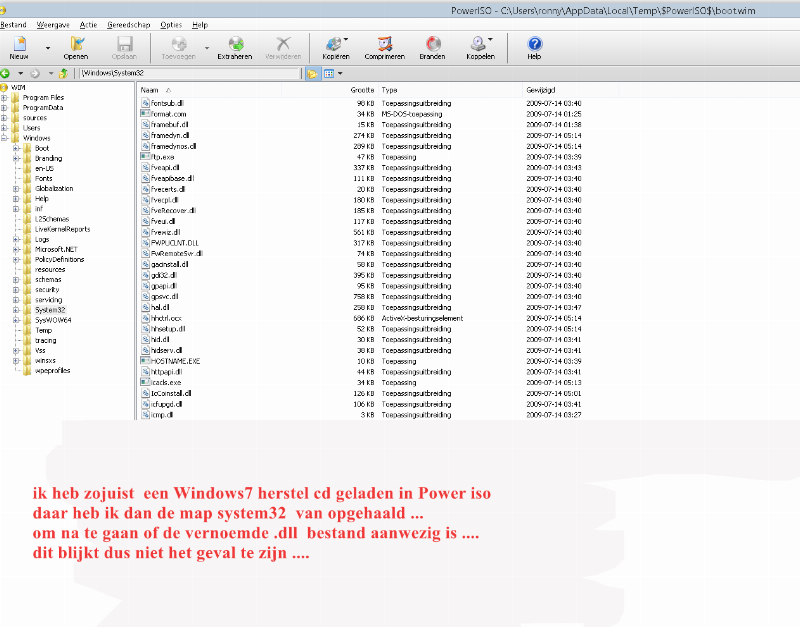Click the Branden toolbar icon
800x627 pixels.
point(433,48)
